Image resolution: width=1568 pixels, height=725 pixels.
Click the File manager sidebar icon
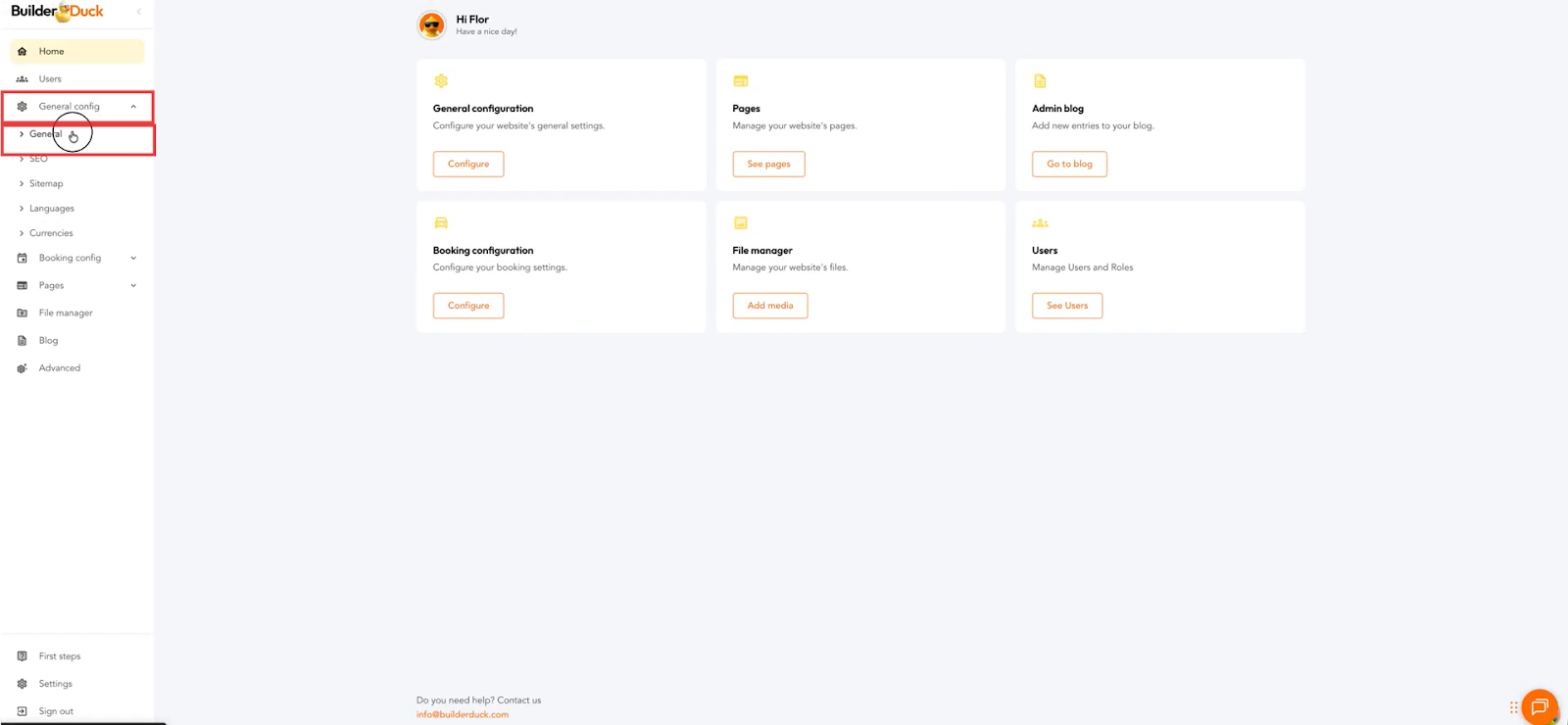coord(22,314)
